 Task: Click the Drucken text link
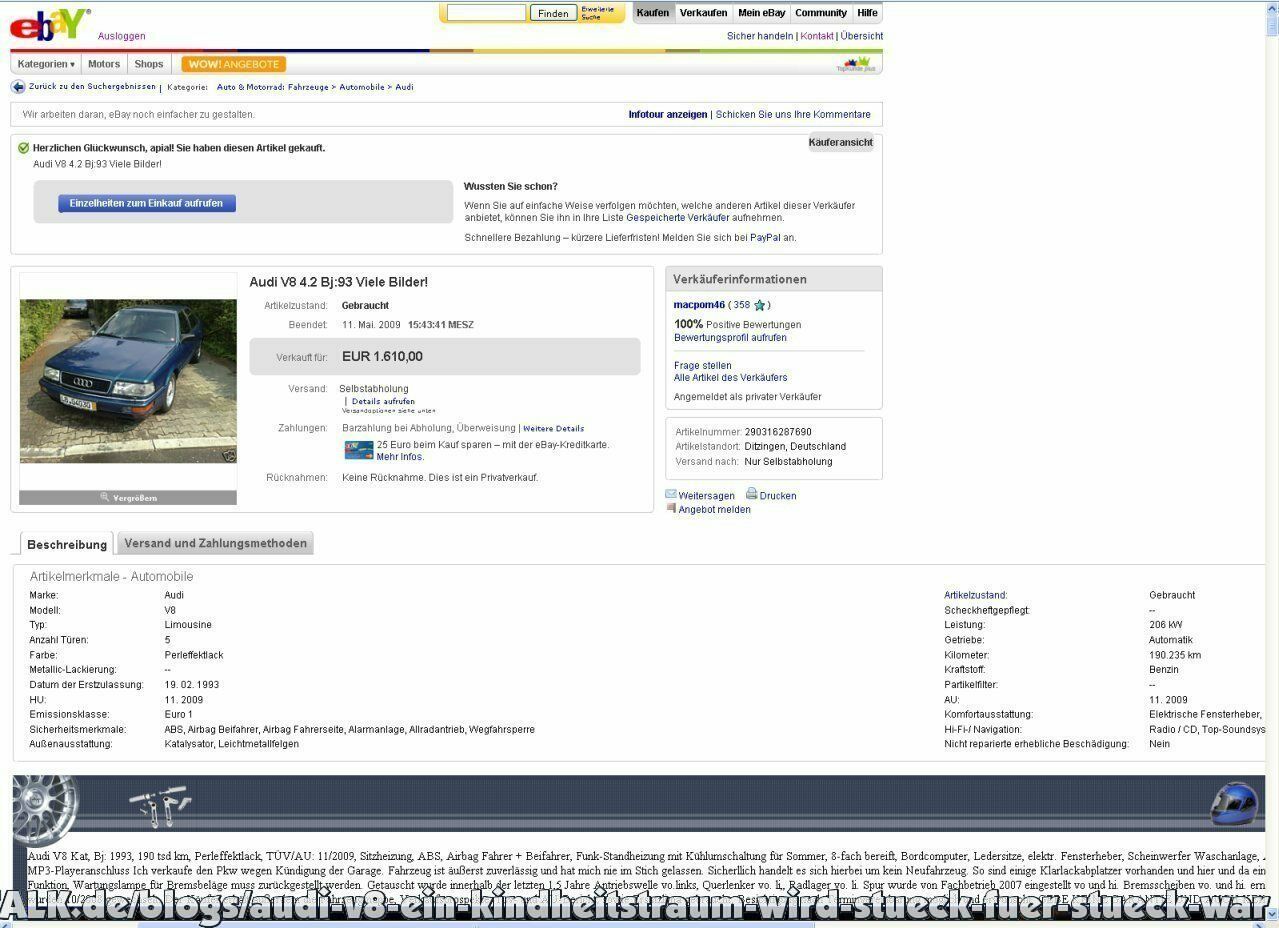[x=778, y=496]
